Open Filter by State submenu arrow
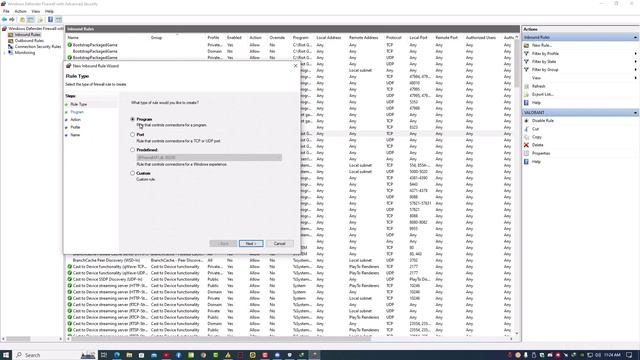640x360 pixels. (x=635, y=62)
